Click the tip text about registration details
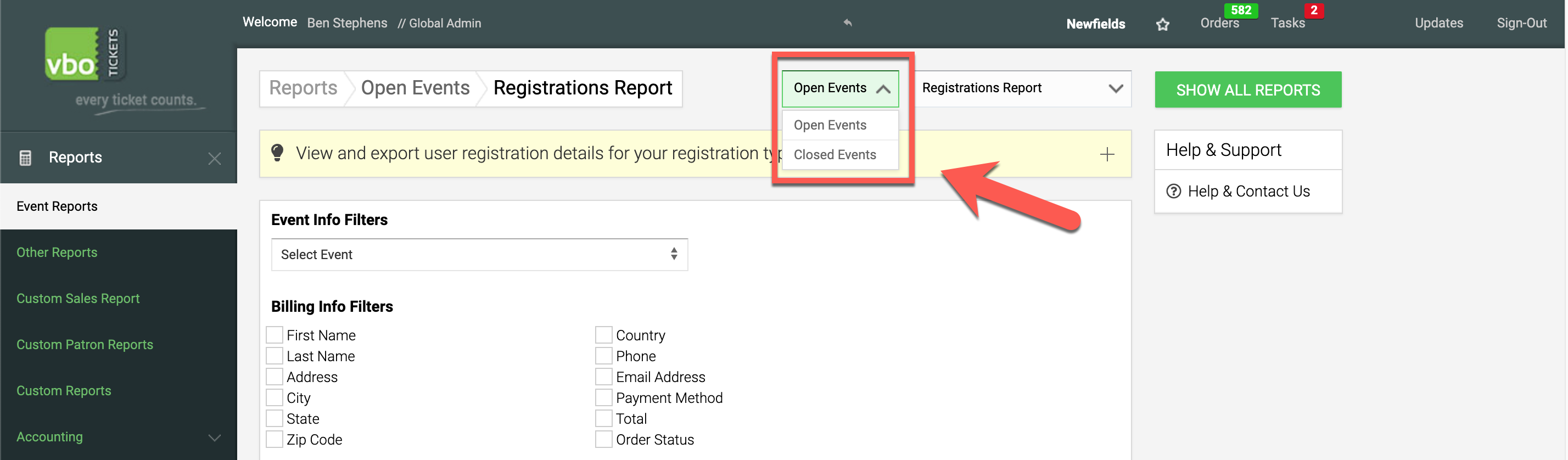The width and height of the screenshot is (1568, 460). pyautogui.click(x=533, y=153)
